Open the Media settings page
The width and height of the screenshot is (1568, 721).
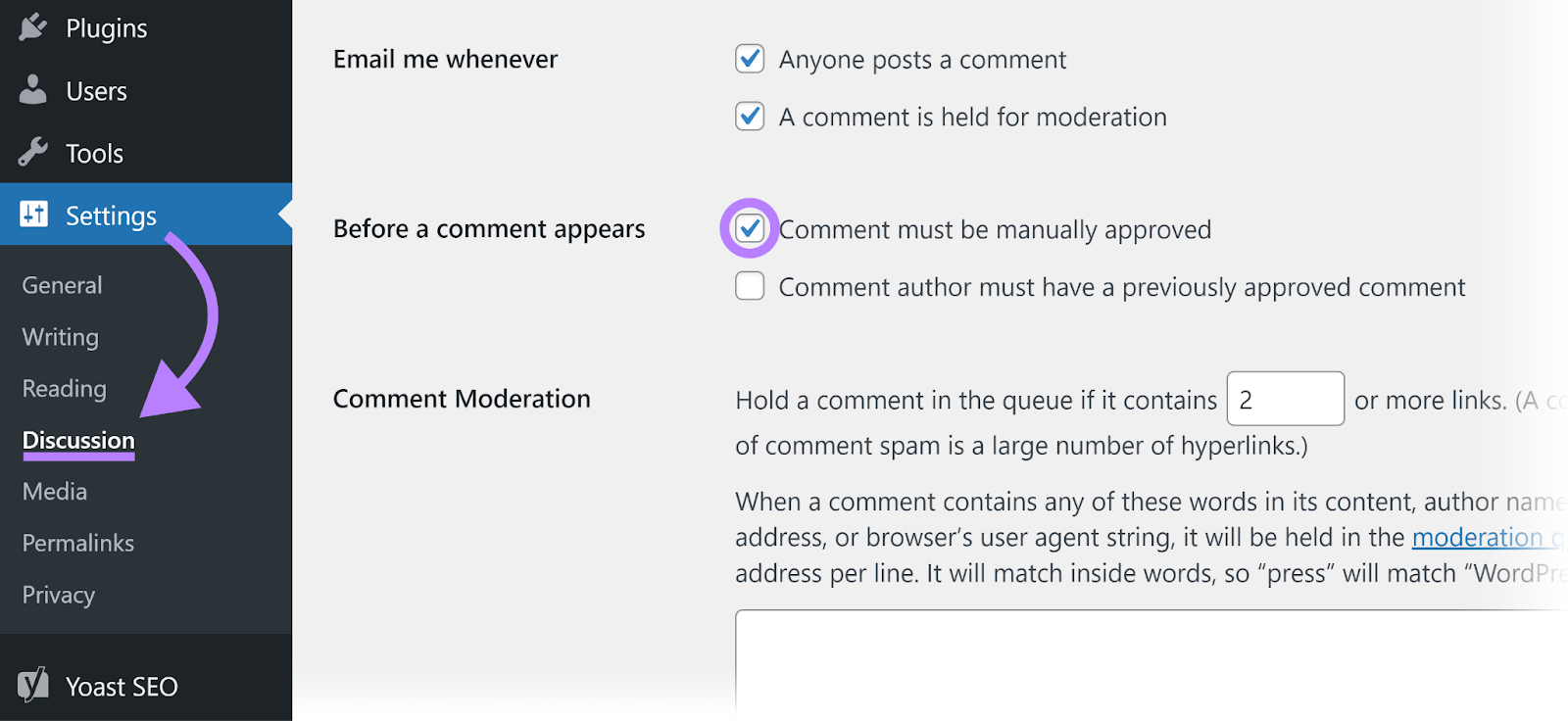[54, 491]
